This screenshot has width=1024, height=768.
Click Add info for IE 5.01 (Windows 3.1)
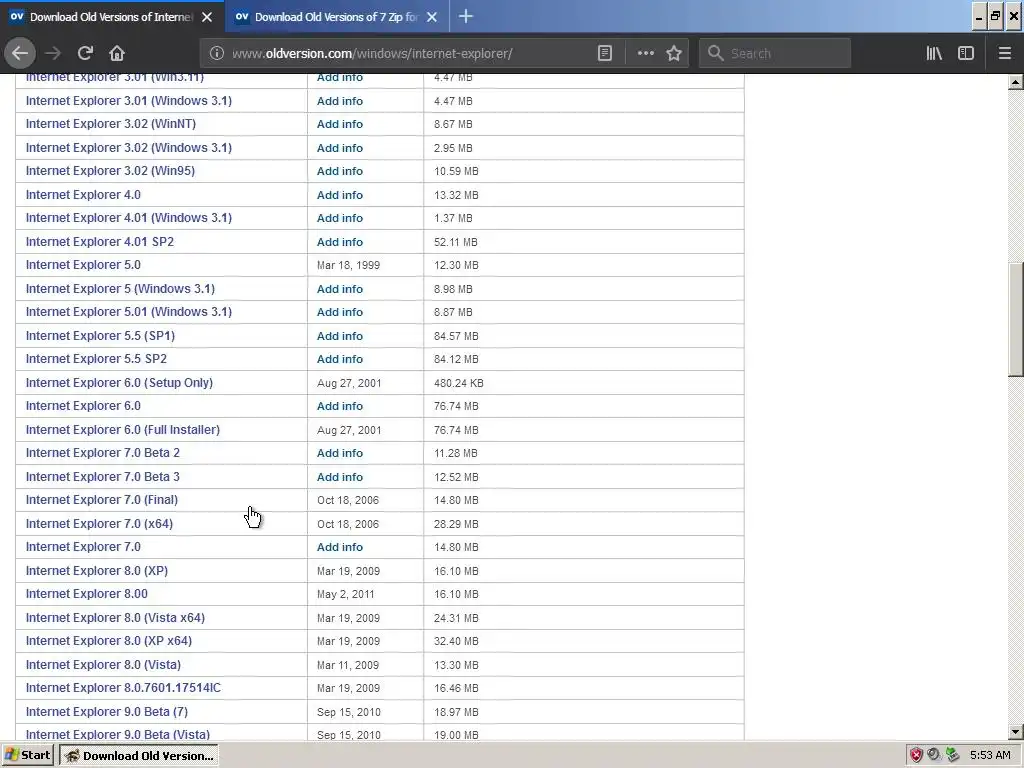tap(340, 312)
